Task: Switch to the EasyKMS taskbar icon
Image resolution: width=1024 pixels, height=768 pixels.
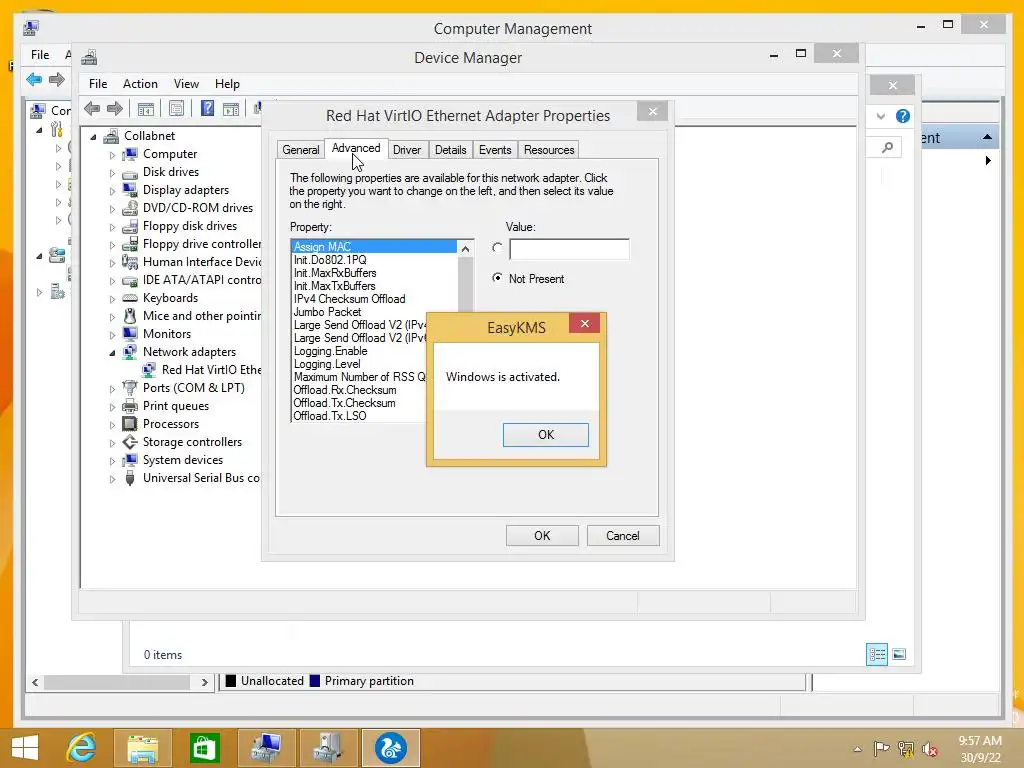Action: pos(391,748)
